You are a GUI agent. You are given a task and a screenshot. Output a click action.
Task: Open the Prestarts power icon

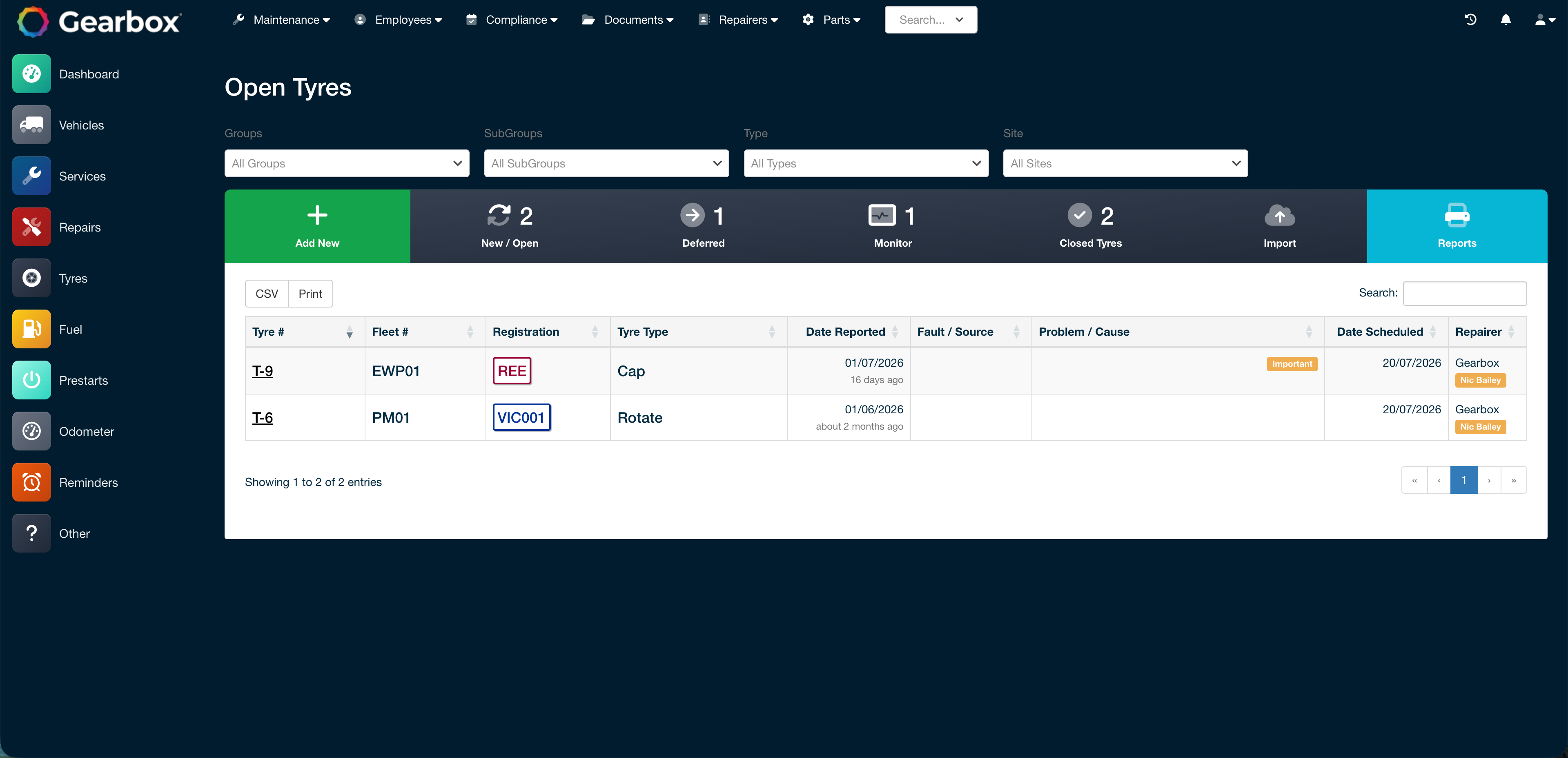tap(32, 380)
